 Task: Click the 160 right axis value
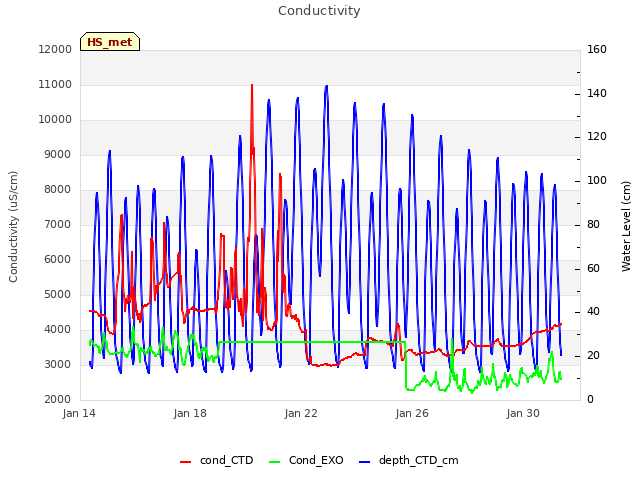pos(597,49)
